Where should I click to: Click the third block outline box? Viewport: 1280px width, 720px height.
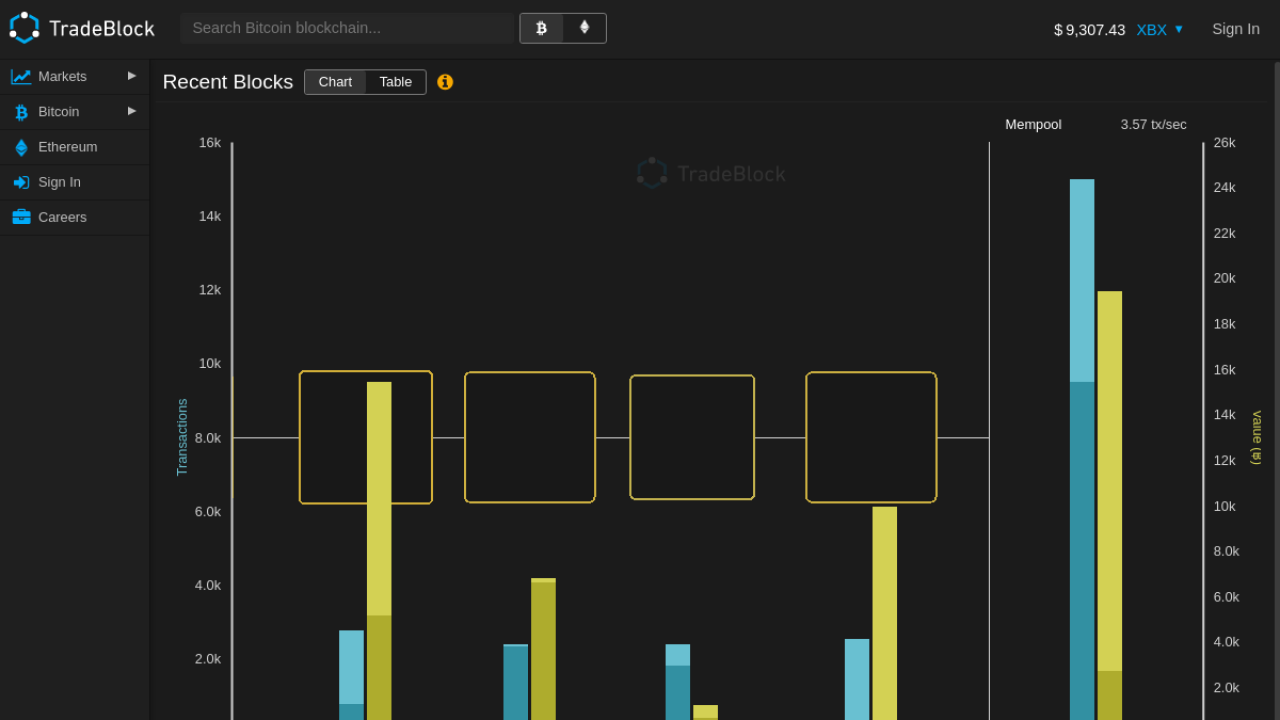tap(692, 437)
